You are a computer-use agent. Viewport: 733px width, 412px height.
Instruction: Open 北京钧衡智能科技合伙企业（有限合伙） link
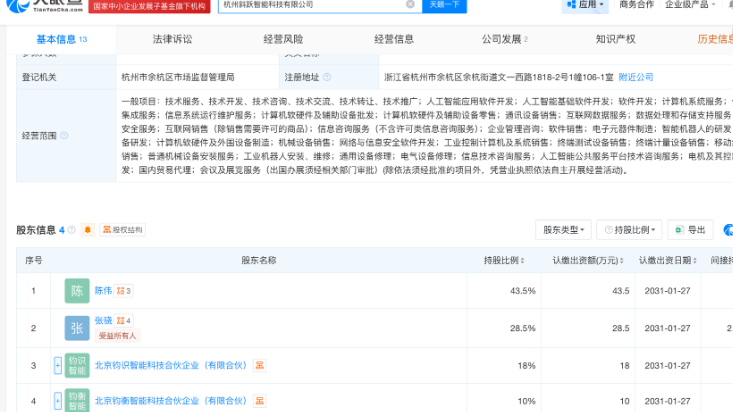tap(171, 401)
